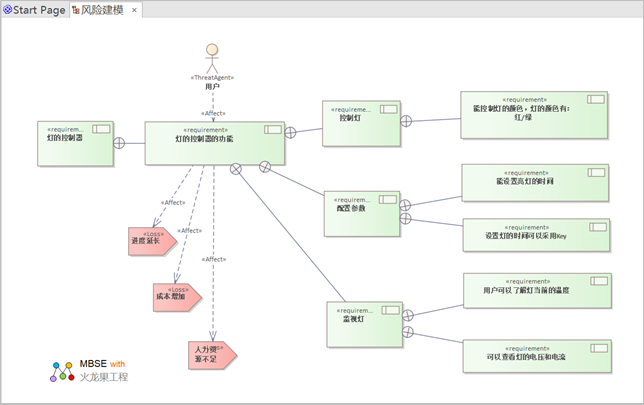
Task: Select the 控制灯 requirement element
Action: pyautogui.click(x=361, y=123)
